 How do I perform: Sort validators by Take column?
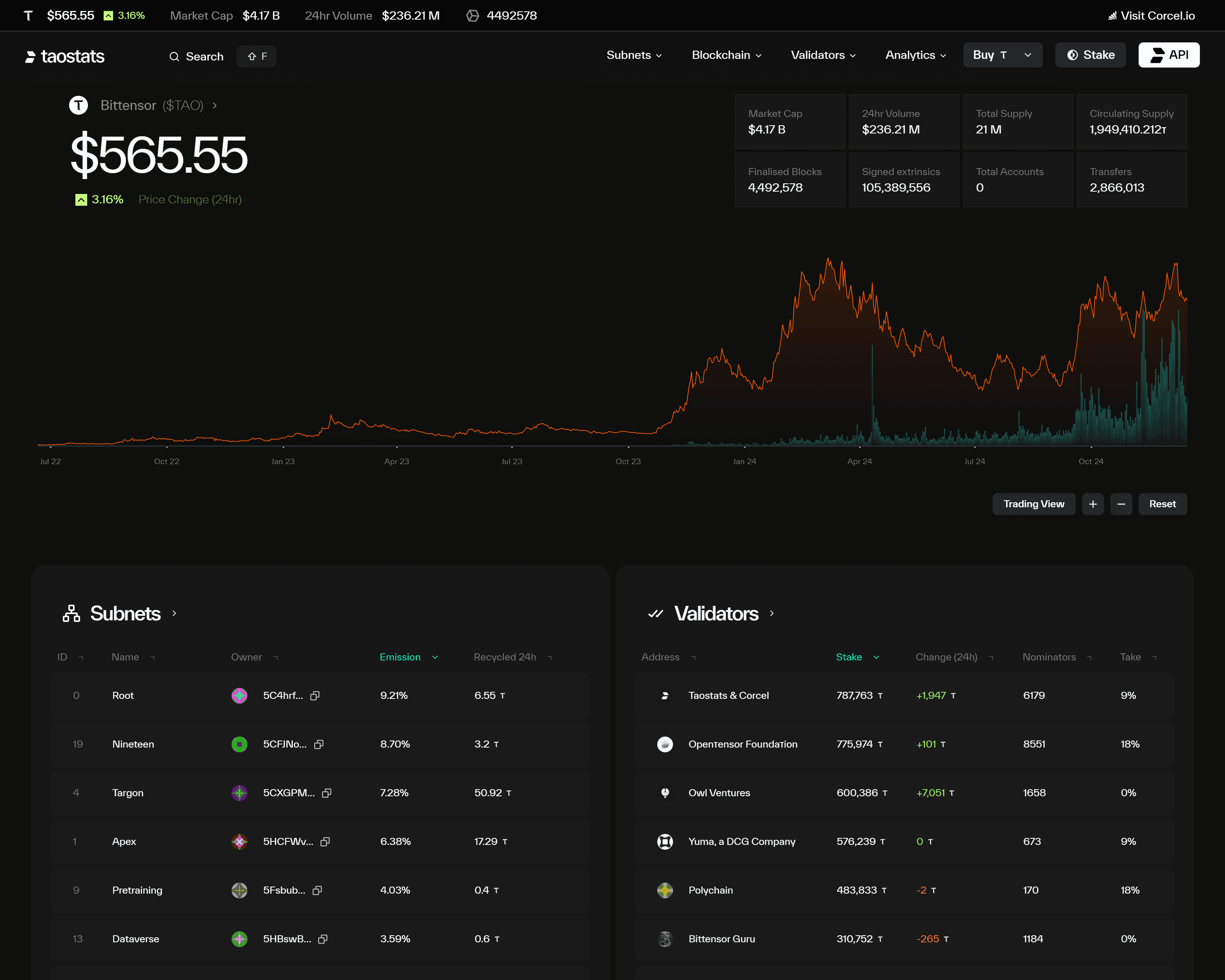(1139, 657)
